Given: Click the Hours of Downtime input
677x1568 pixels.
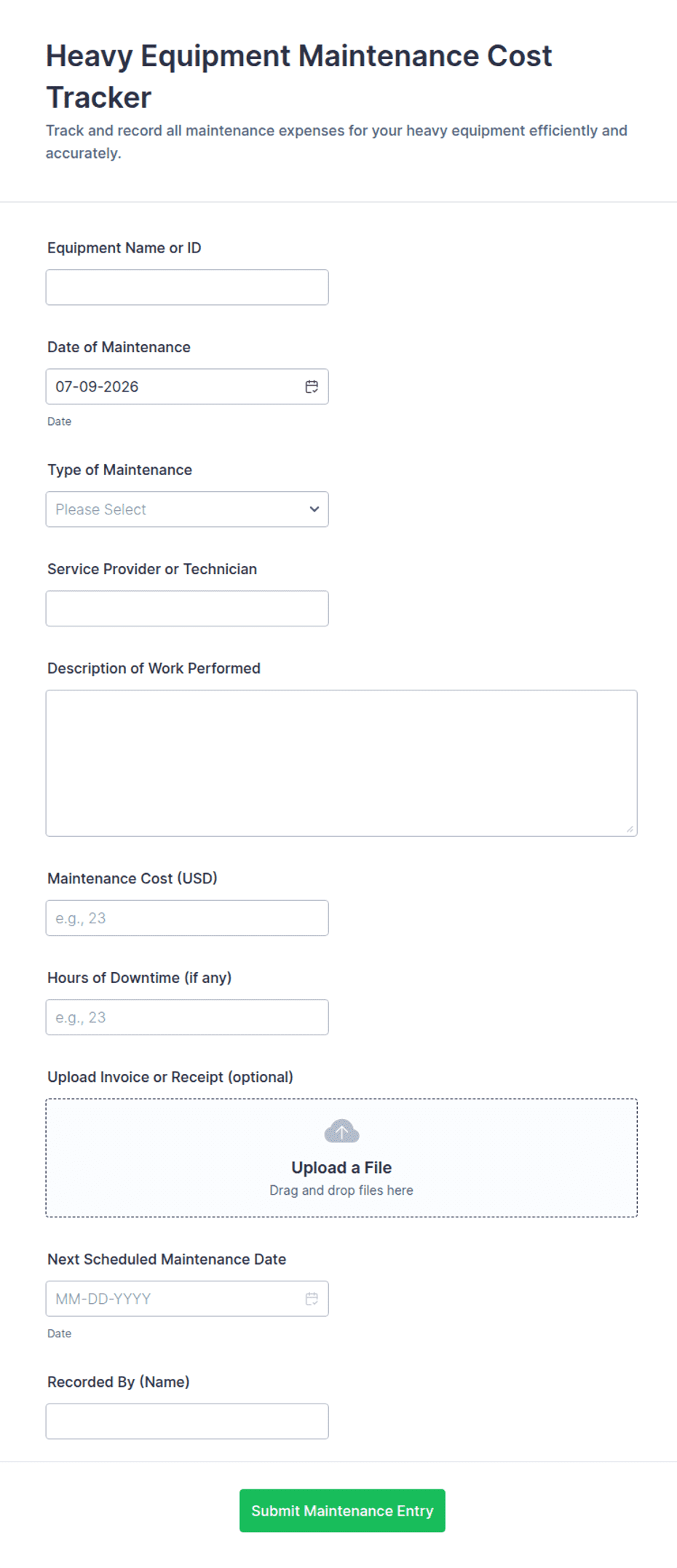Looking at the screenshot, I should 187,1017.
